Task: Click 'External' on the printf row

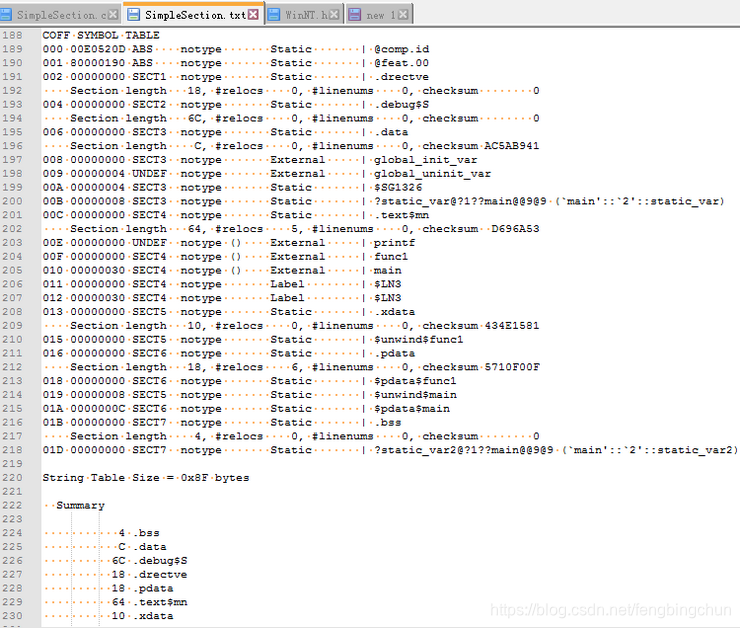Action: pos(298,243)
